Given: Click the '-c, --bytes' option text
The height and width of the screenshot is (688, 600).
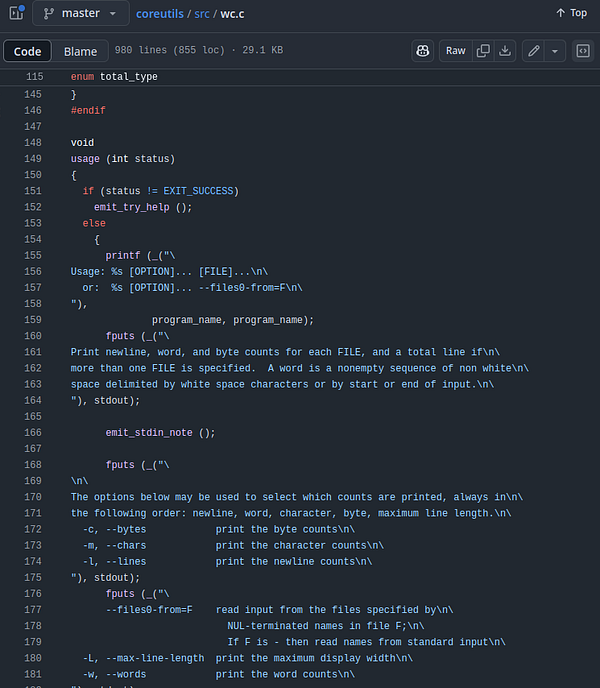Looking at the screenshot, I should pos(114,530).
